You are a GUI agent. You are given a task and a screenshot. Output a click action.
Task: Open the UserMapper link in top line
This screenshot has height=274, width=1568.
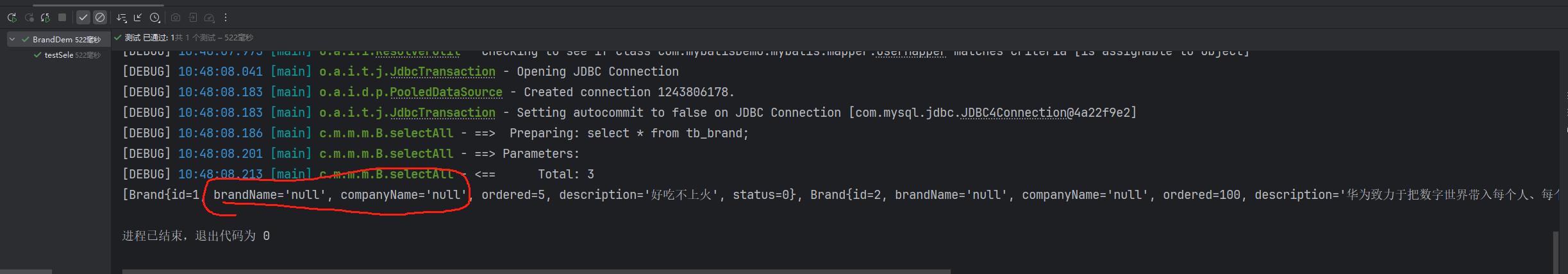[x=911, y=53]
